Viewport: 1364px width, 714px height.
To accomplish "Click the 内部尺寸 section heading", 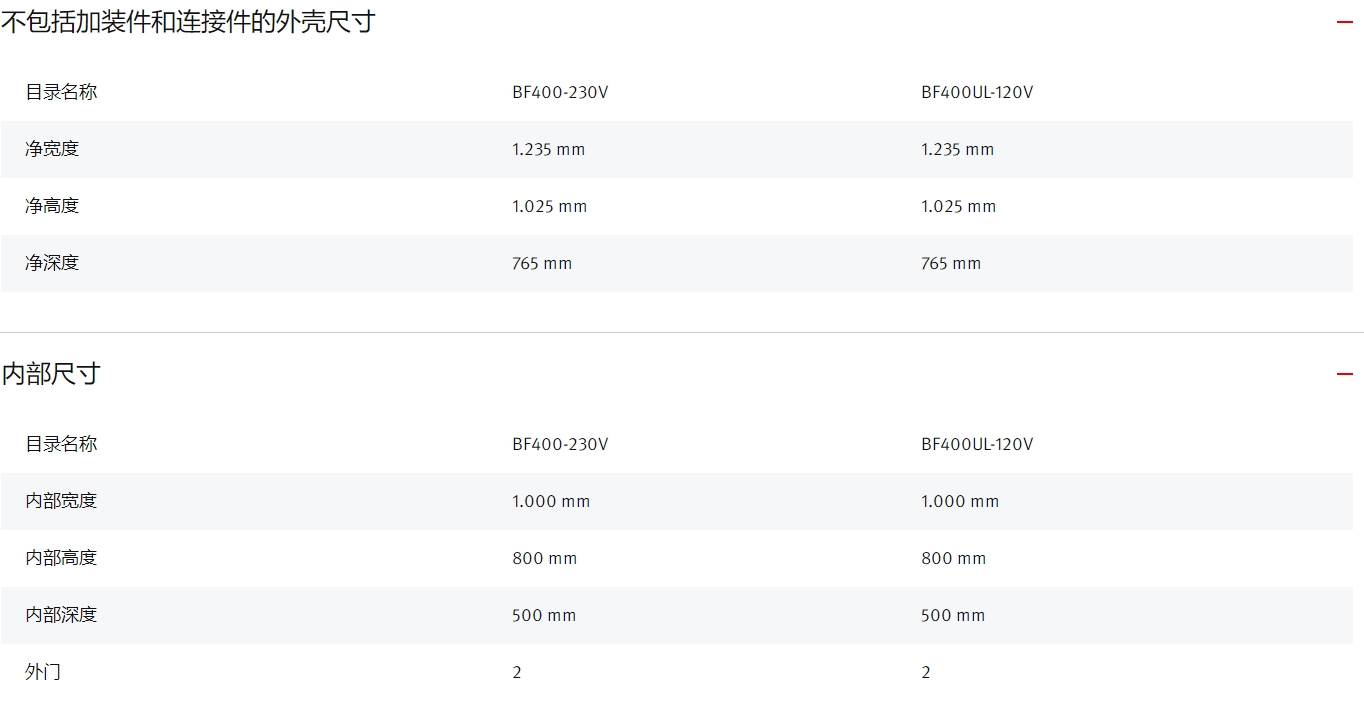I will (x=51, y=374).
